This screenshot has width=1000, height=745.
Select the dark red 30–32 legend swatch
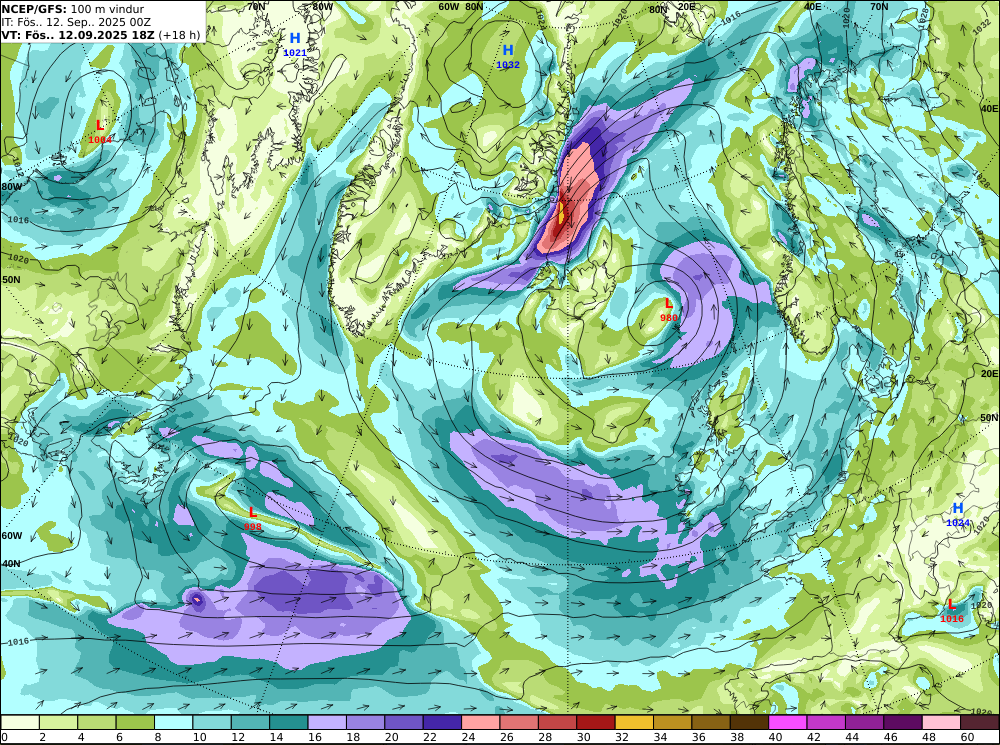tap(596, 722)
